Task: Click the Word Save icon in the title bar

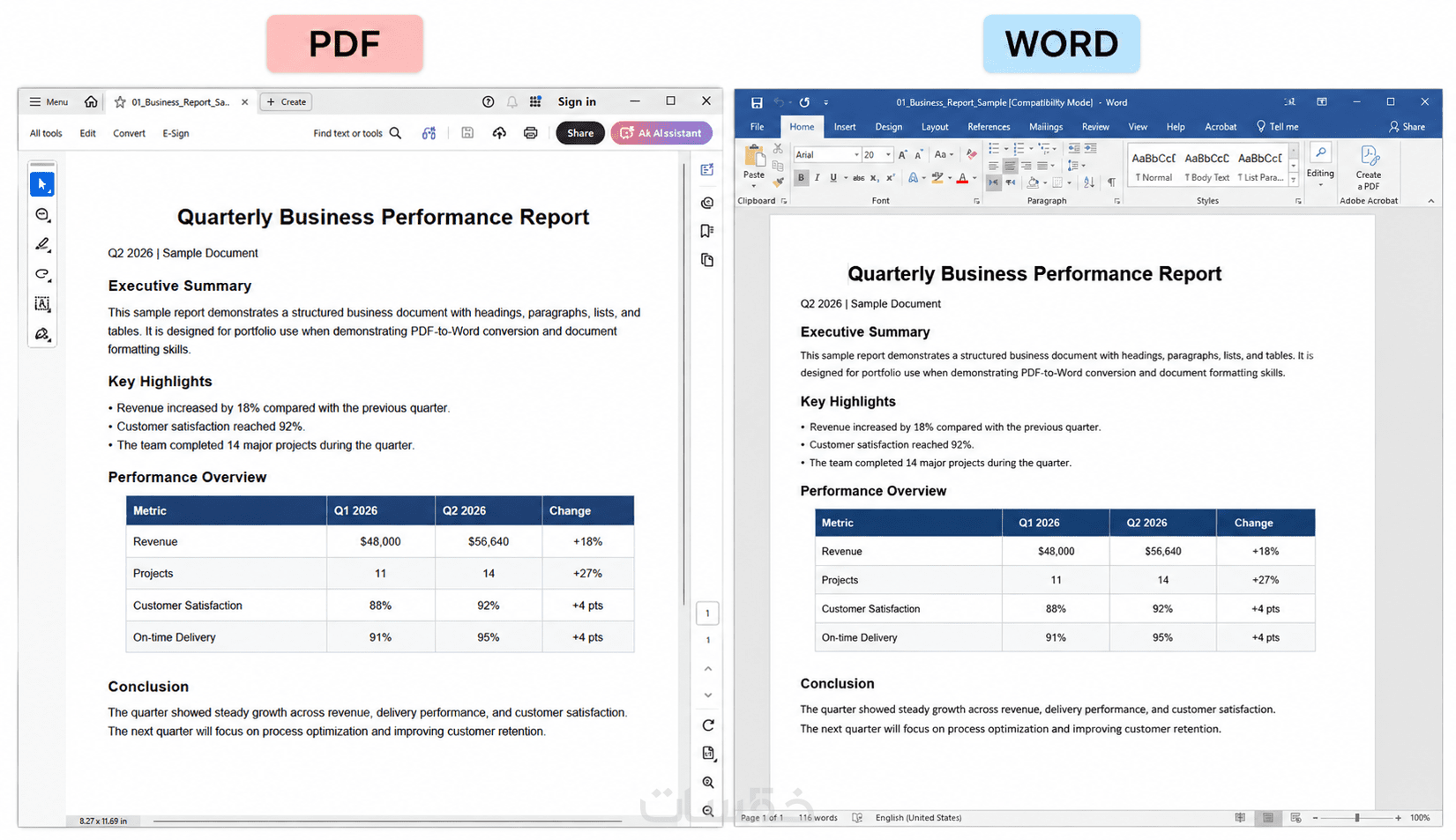Action: point(757,102)
